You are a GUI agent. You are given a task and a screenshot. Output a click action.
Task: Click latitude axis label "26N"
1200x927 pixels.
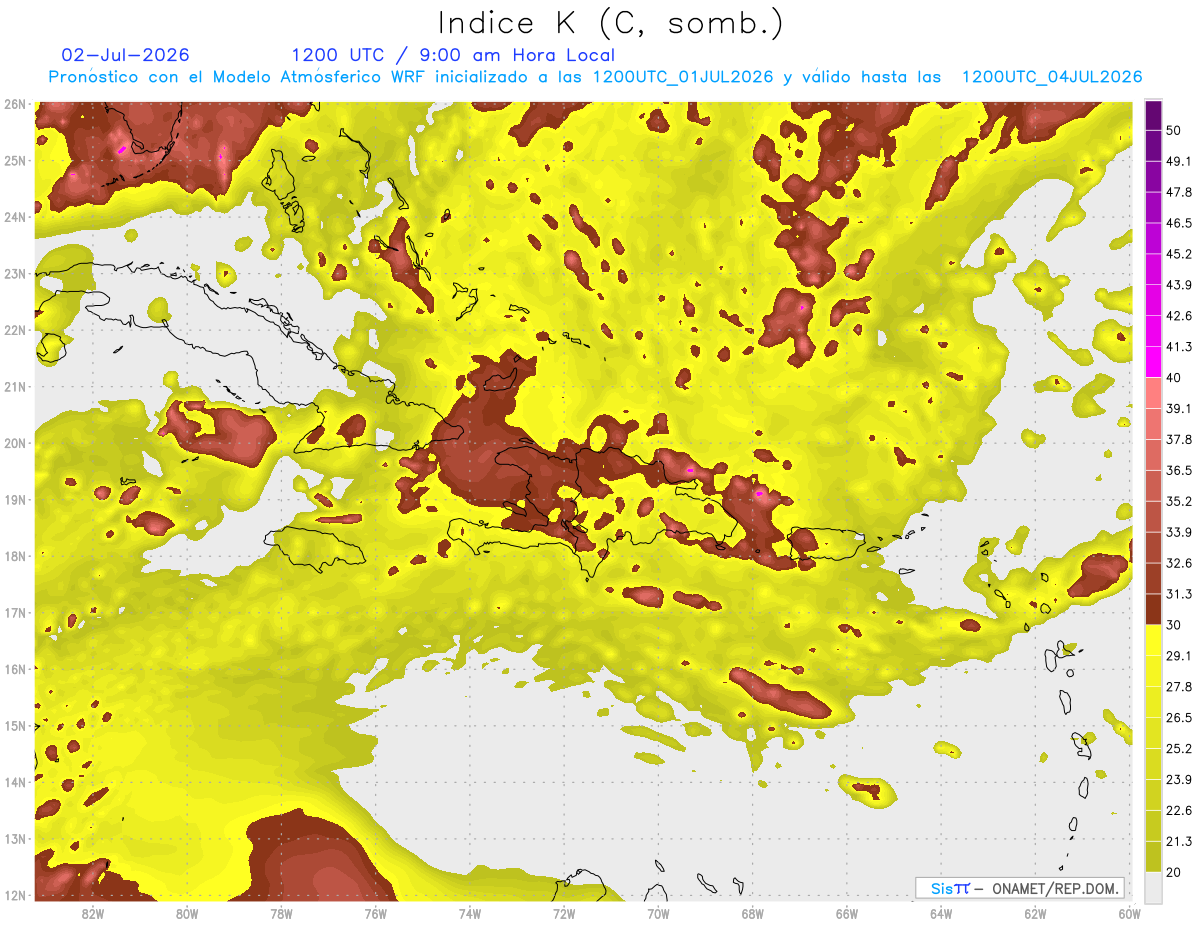click(x=14, y=104)
